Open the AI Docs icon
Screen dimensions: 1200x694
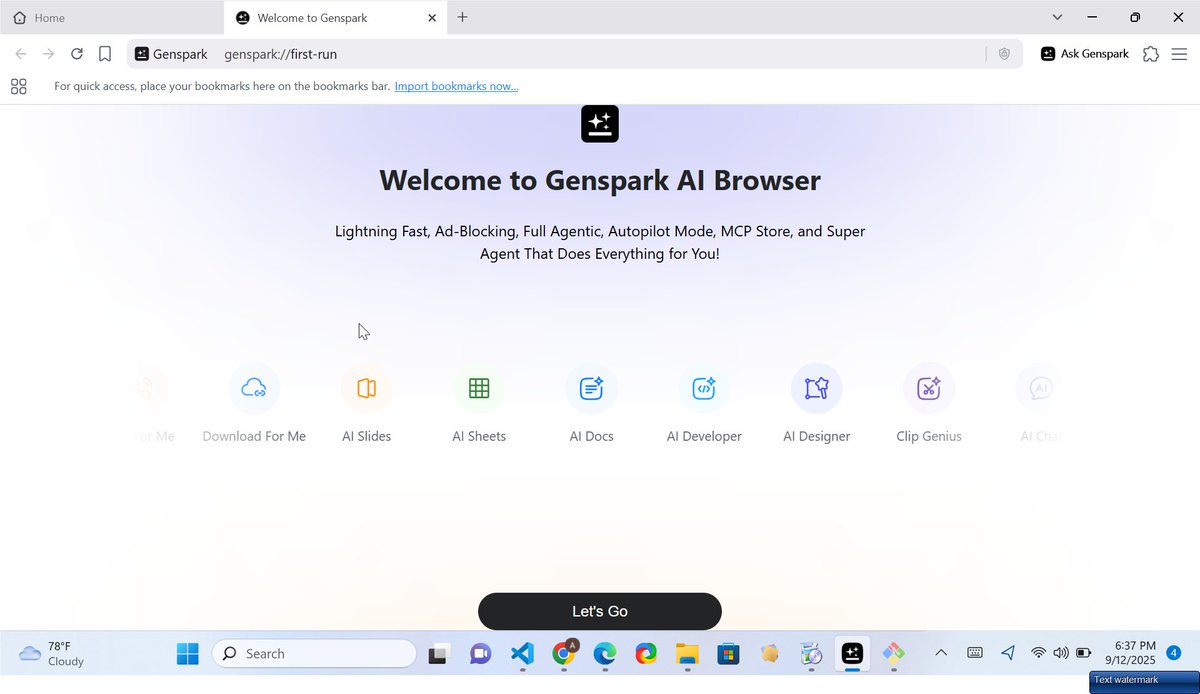tap(591, 388)
